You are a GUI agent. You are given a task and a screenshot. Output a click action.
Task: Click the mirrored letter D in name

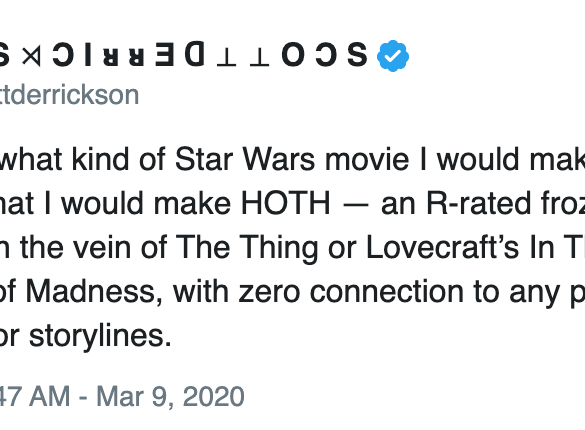pyautogui.click(x=195, y=54)
